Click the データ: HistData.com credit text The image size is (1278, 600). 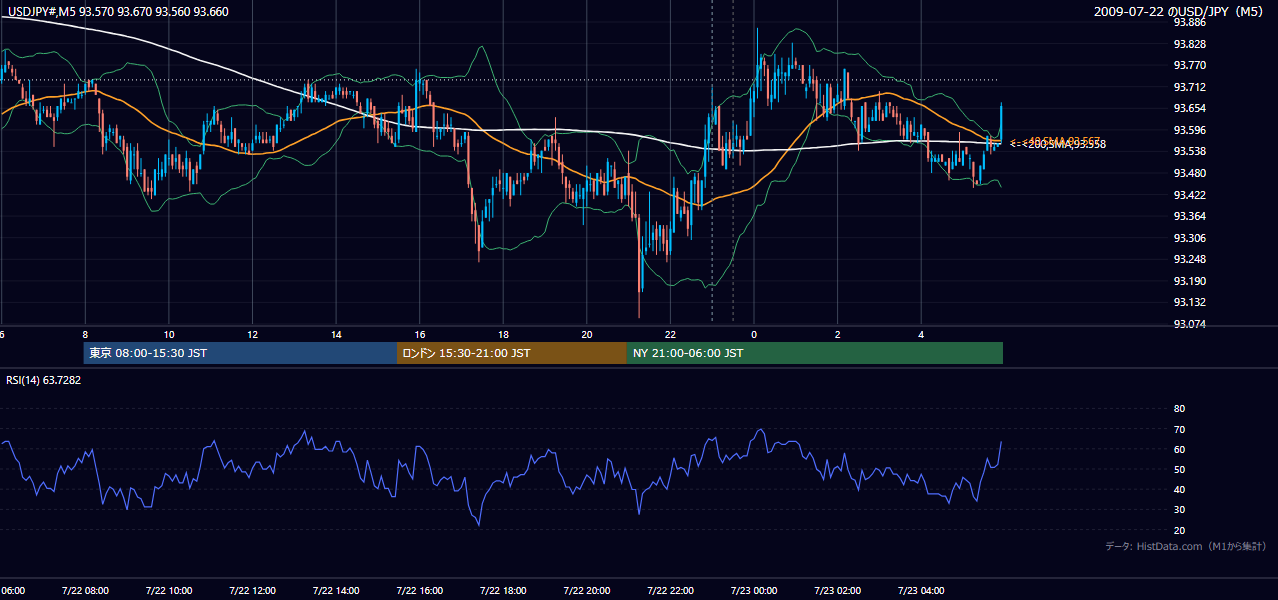point(1186,546)
